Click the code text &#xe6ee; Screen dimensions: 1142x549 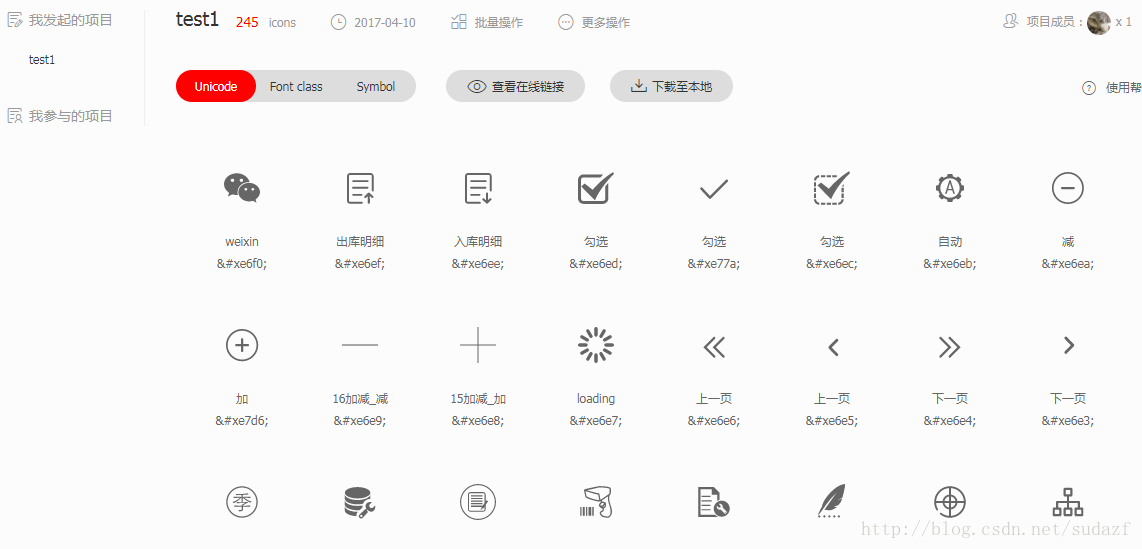[478, 264]
